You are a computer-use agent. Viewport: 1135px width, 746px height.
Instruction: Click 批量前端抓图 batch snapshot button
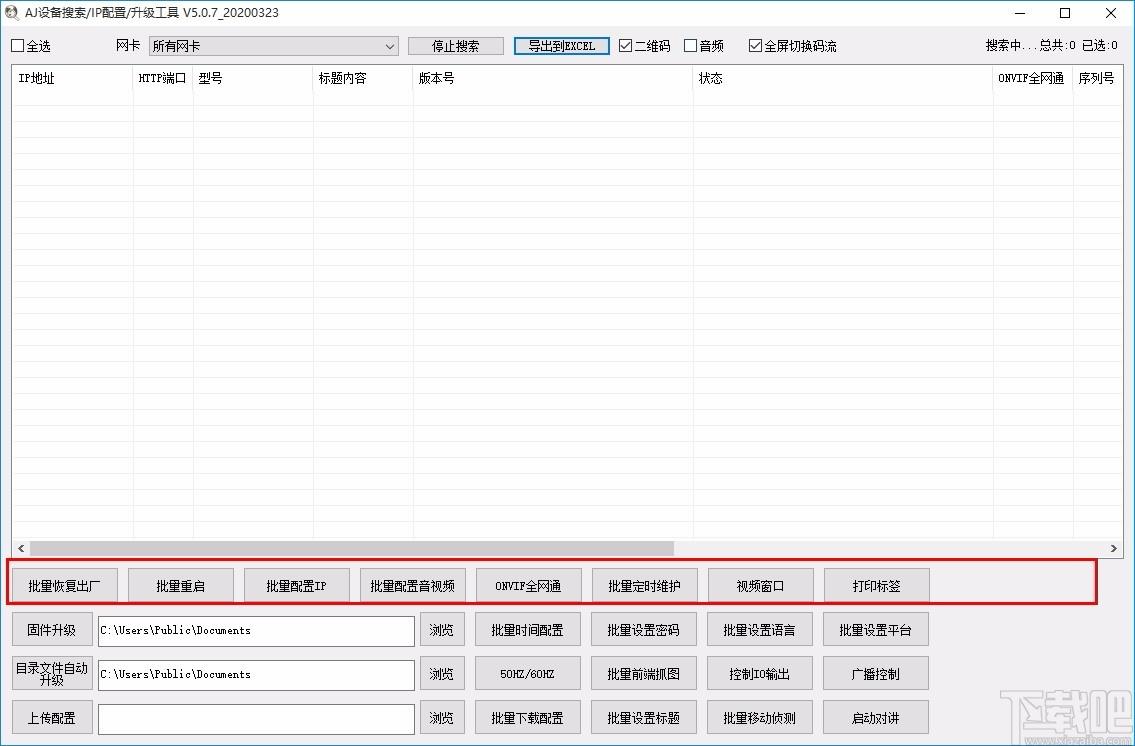(644, 674)
